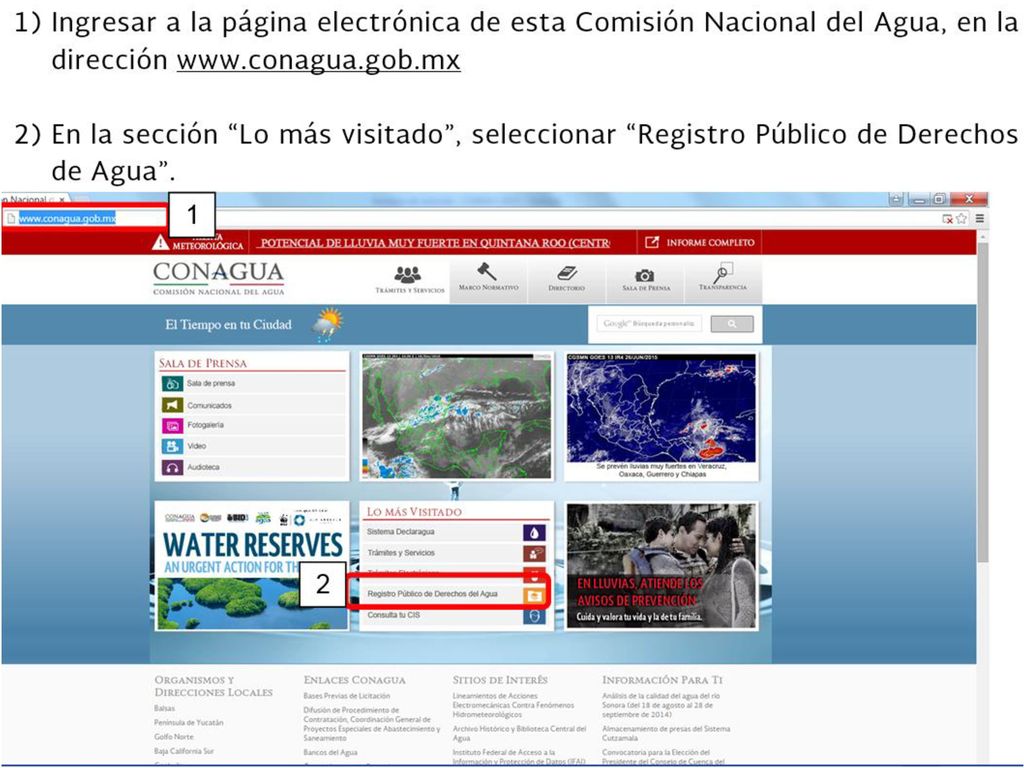
Task: Click El Tiempo en tu Ciudad
Action: tap(229, 325)
